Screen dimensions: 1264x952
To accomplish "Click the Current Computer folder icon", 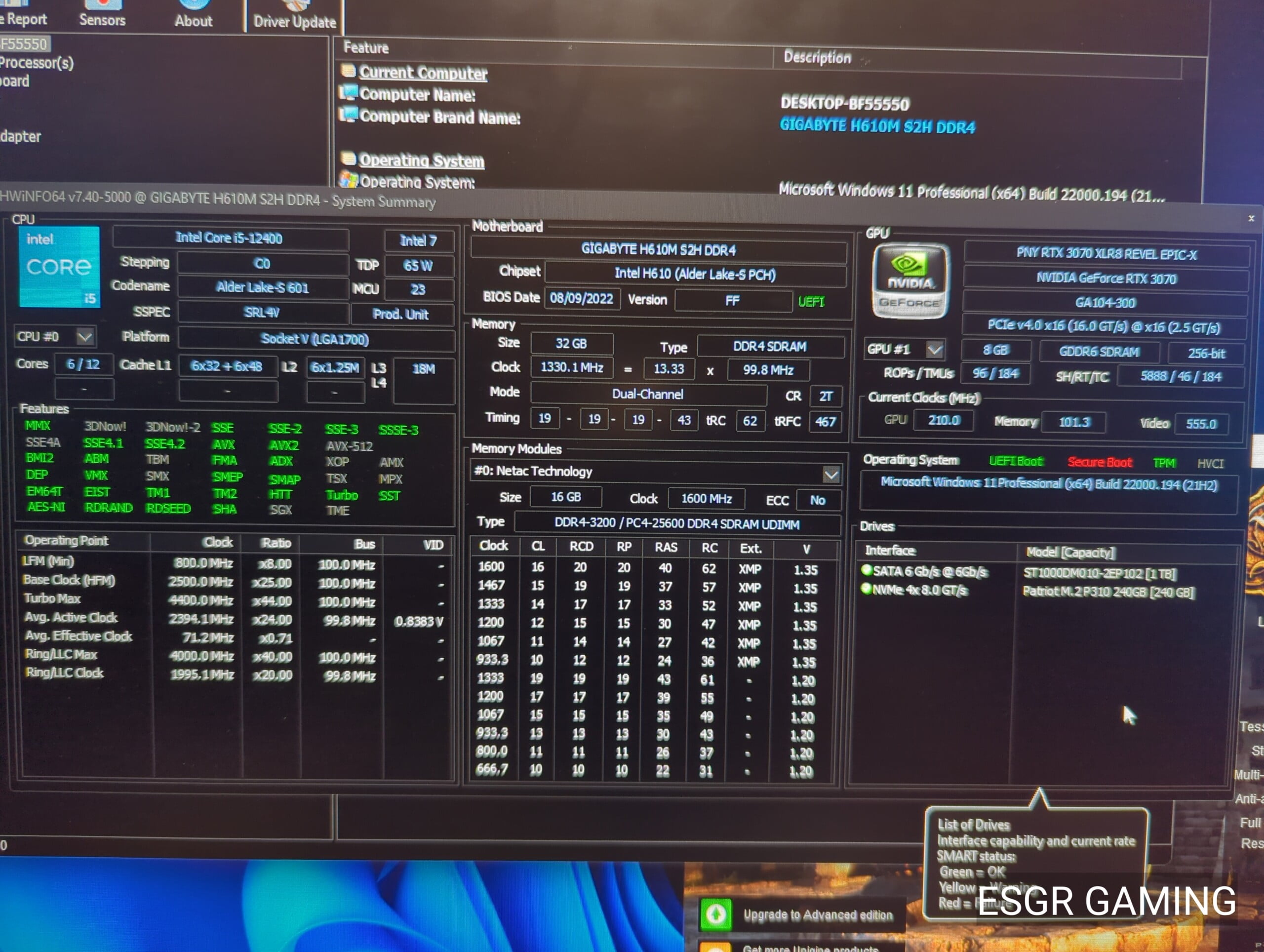I will click(349, 71).
